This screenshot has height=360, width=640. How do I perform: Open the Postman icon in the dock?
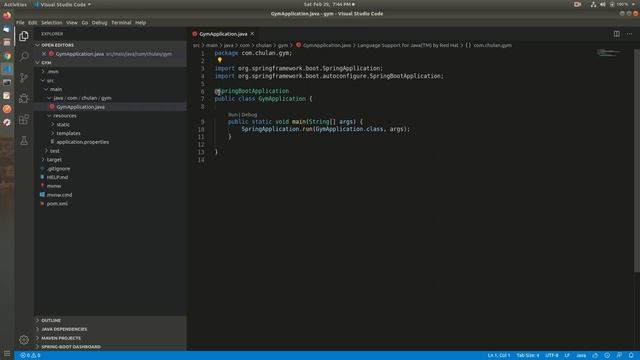[7, 109]
